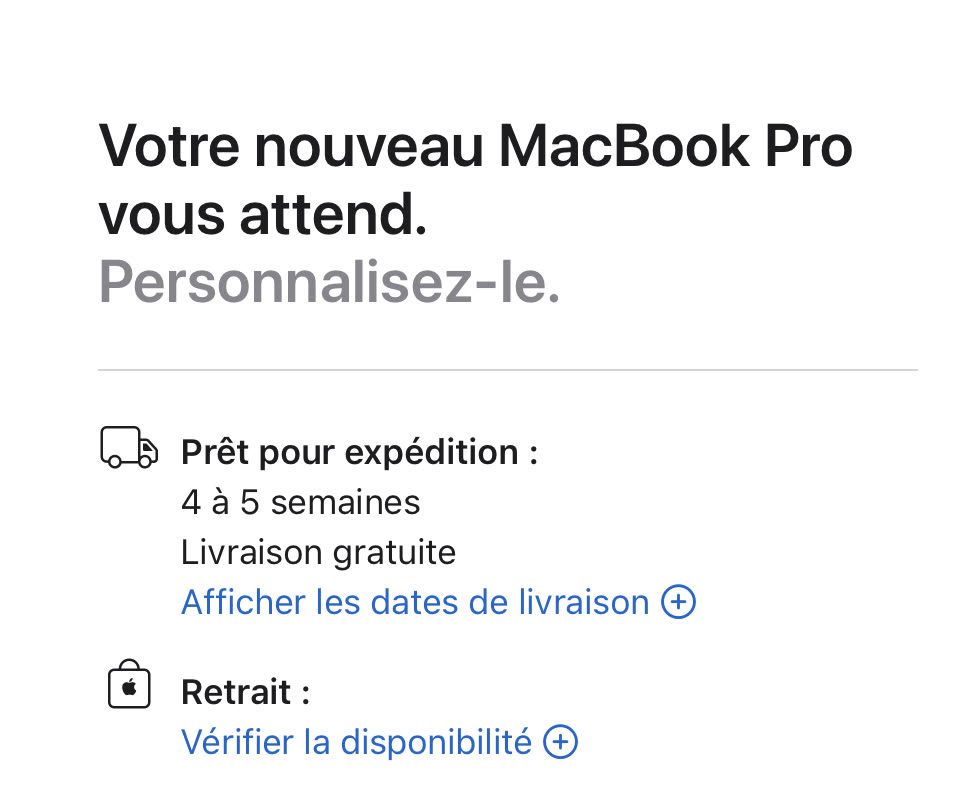Click the "Retrait :" pickup label
The width and height of the screenshot is (958, 810).
(x=245, y=692)
